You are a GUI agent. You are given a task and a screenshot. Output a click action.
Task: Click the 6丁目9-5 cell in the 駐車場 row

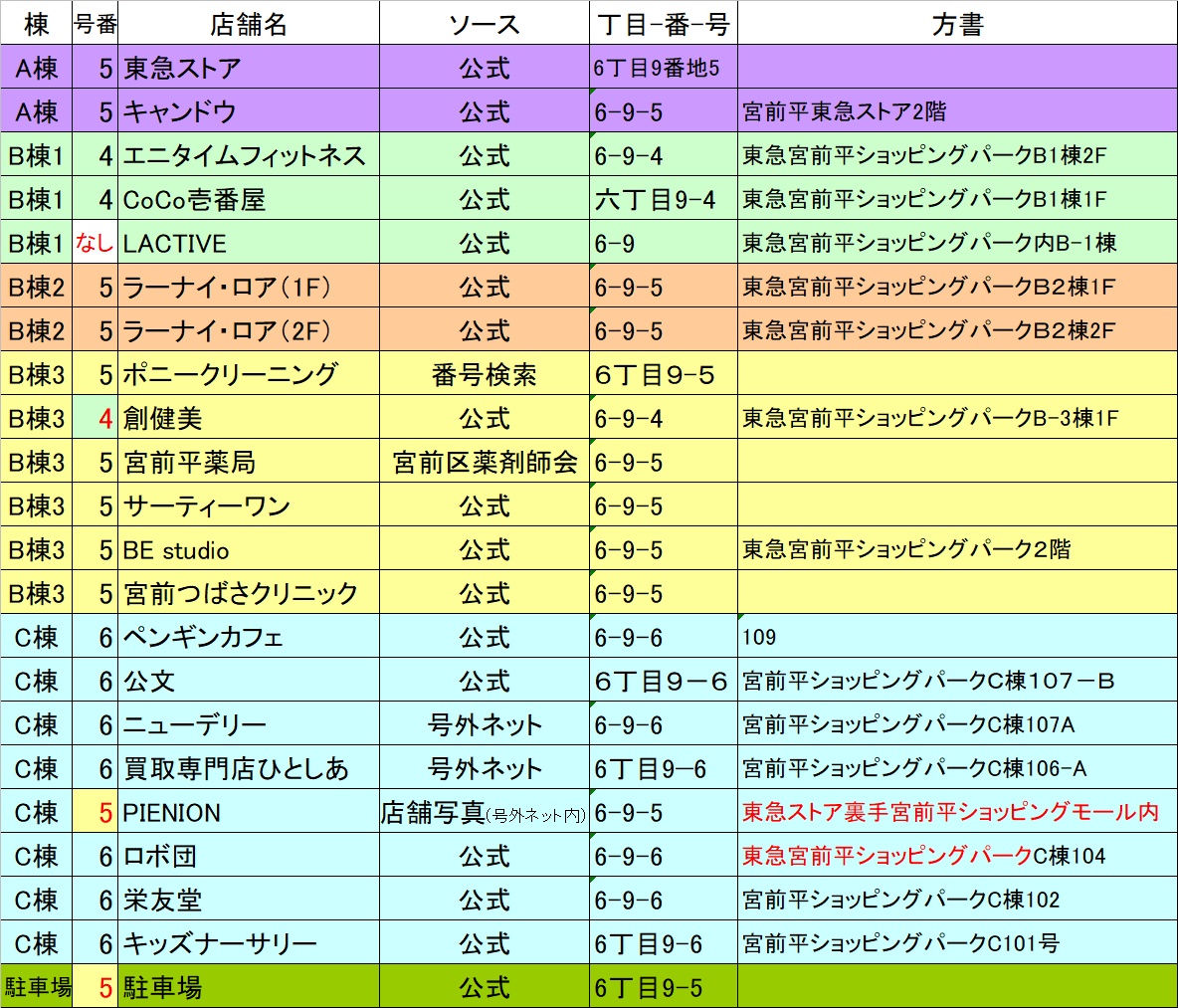665,985
